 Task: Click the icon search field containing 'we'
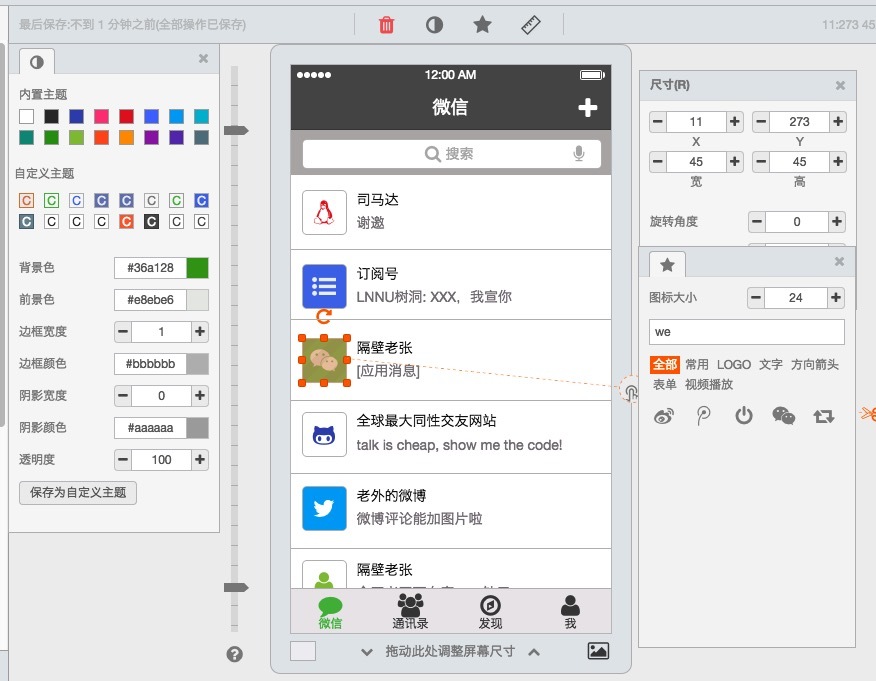pyautogui.click(x=746, y=332)
